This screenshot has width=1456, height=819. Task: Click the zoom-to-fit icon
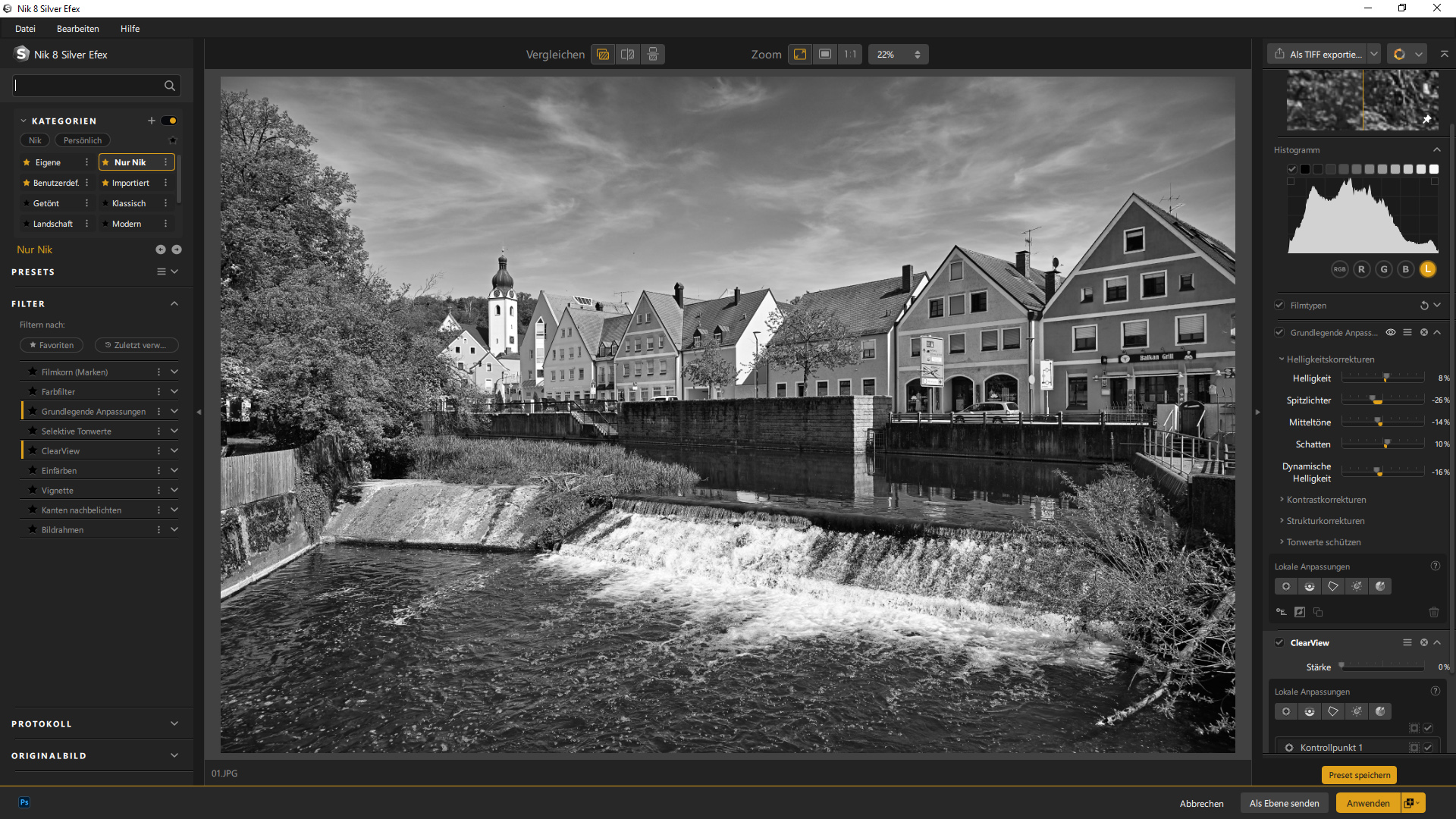[x=800, y=55]
